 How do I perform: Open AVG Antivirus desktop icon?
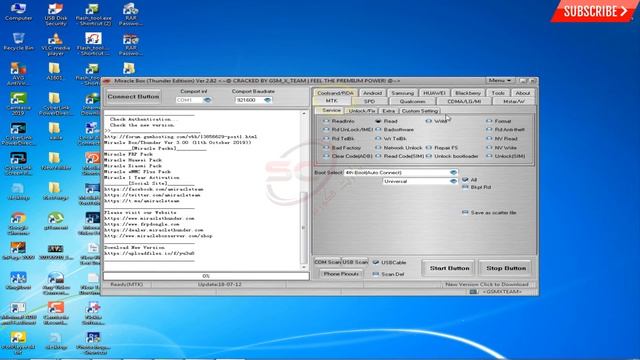pos(18,73)
